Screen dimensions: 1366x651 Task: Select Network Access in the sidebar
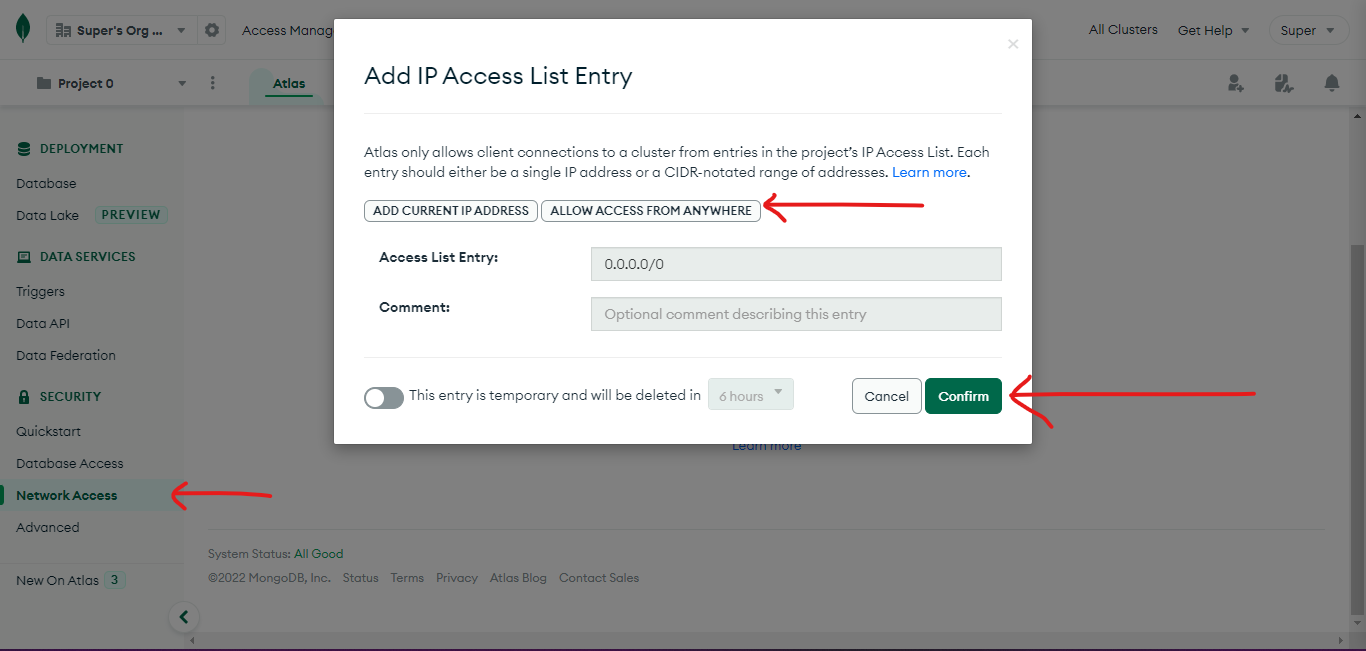point(66,495)
